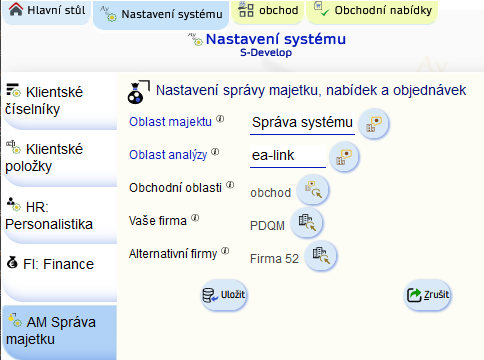Click the grid icon on obchod tab
The width and height of the screenshot is (484, 360).
[x=246, y=9]
